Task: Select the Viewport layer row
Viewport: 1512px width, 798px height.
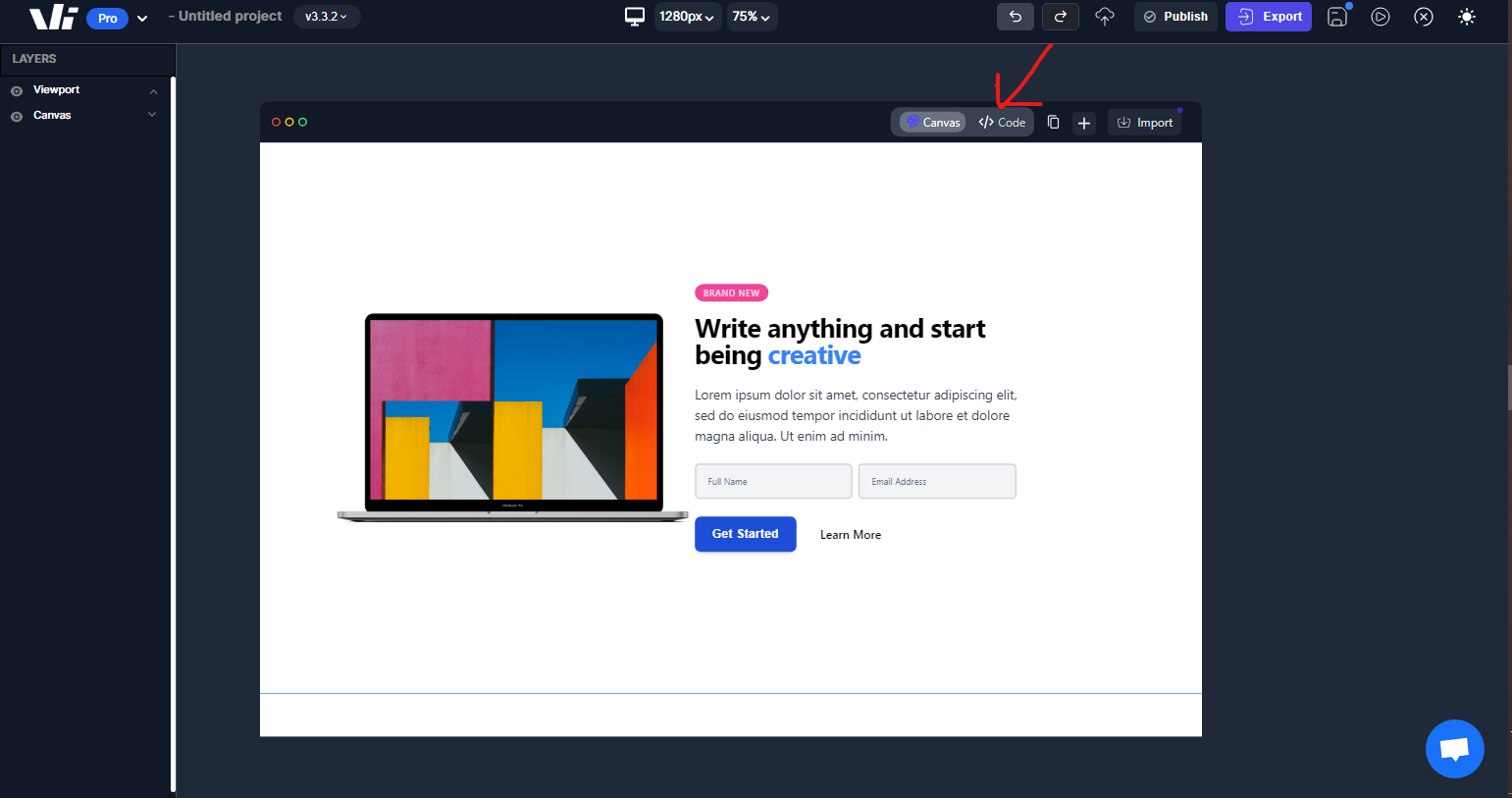Action: (85, 90)
